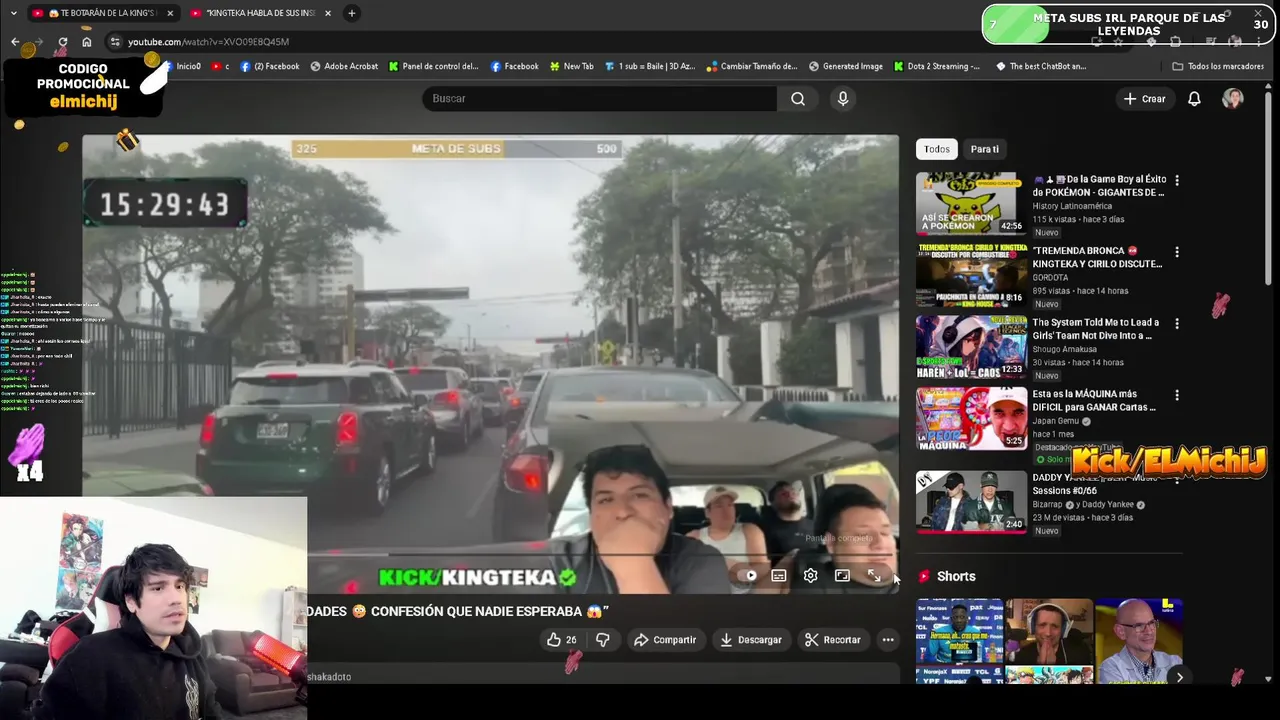Open the New Tab bookmark

(571, 66)
